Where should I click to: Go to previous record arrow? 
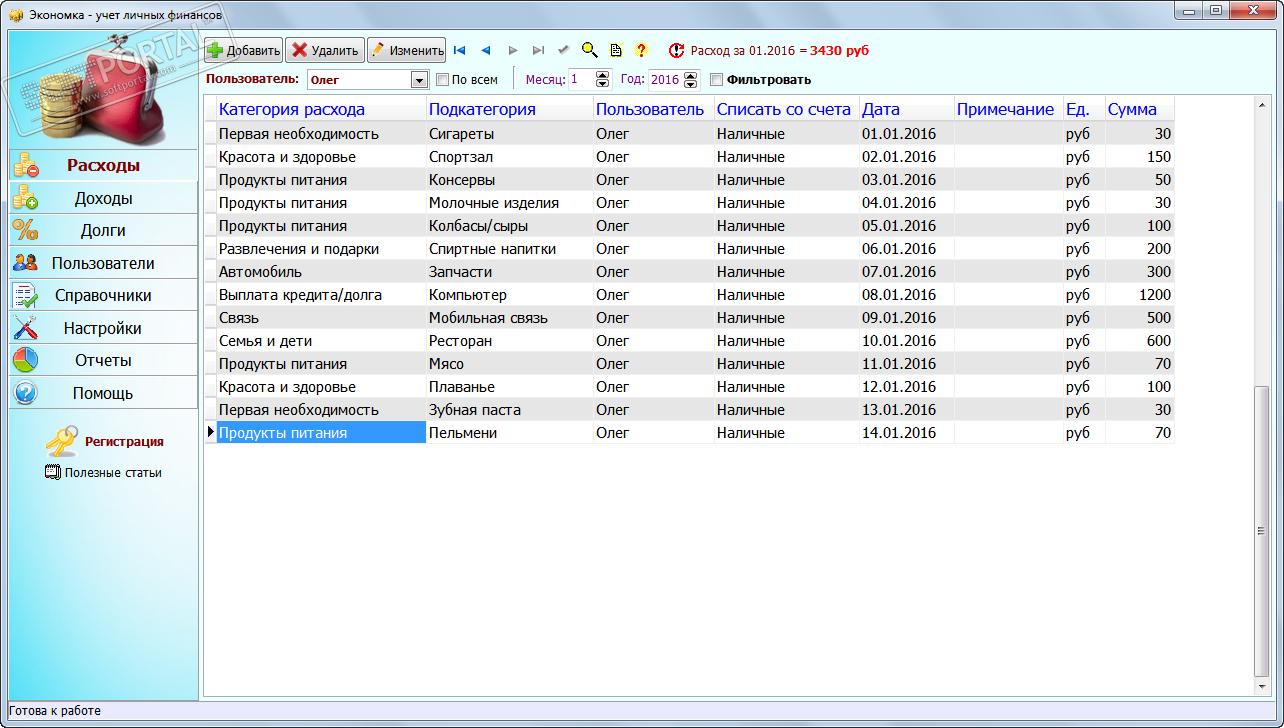pos(486,50)
